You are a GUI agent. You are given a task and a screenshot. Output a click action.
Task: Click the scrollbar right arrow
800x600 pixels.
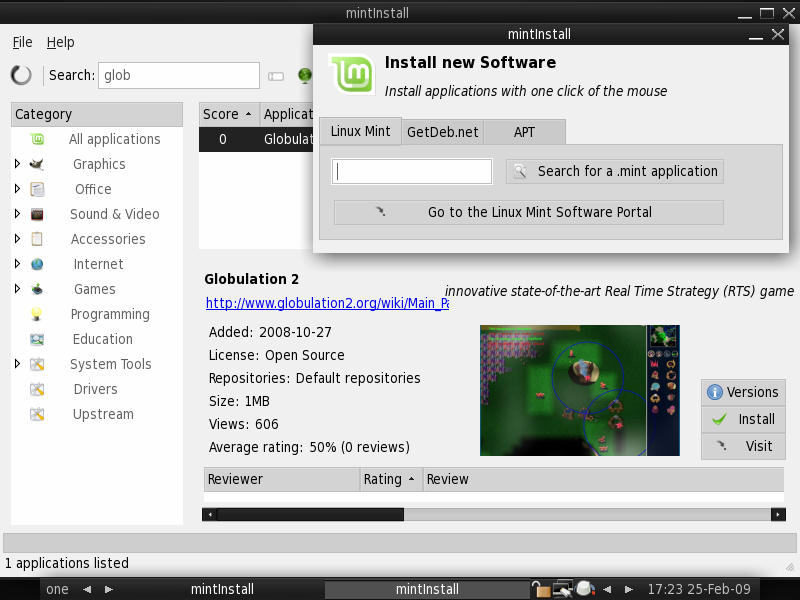point(778,514)
